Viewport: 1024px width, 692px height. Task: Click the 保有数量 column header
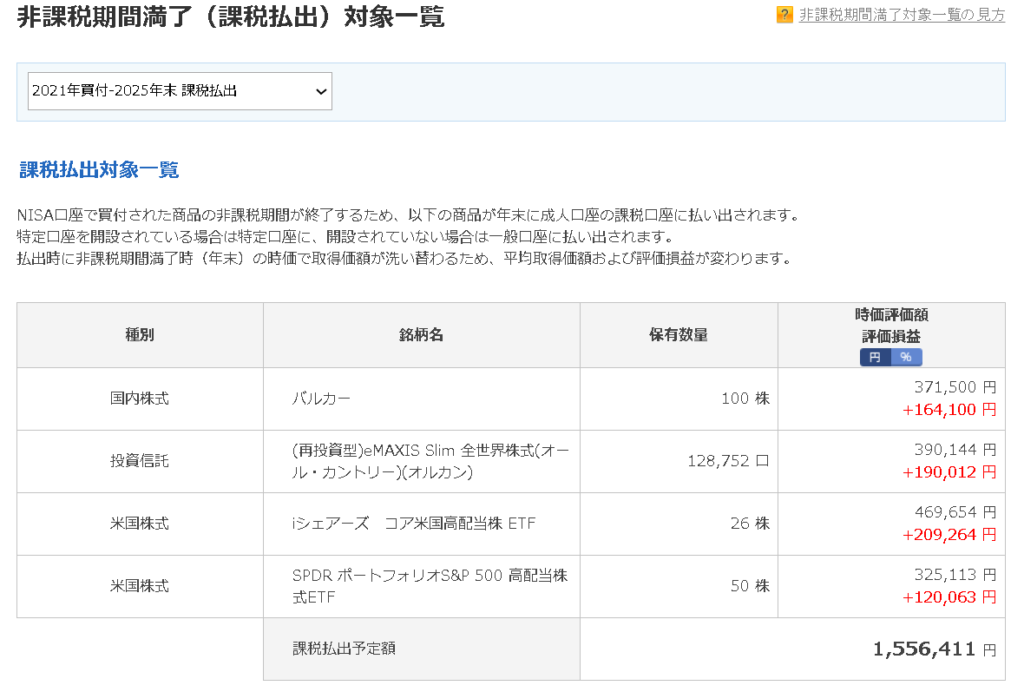(x=678, y=334)
